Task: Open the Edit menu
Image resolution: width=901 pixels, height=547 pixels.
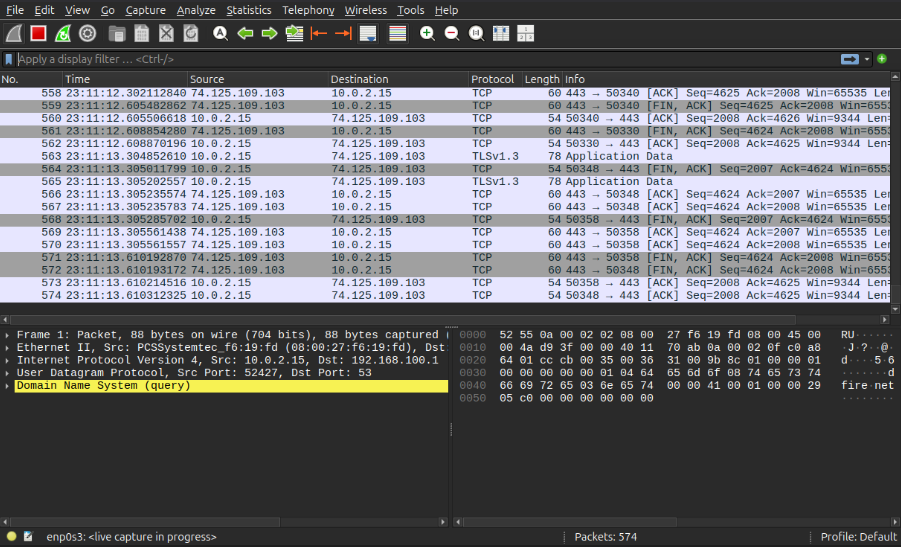Action: pos(44,10)
